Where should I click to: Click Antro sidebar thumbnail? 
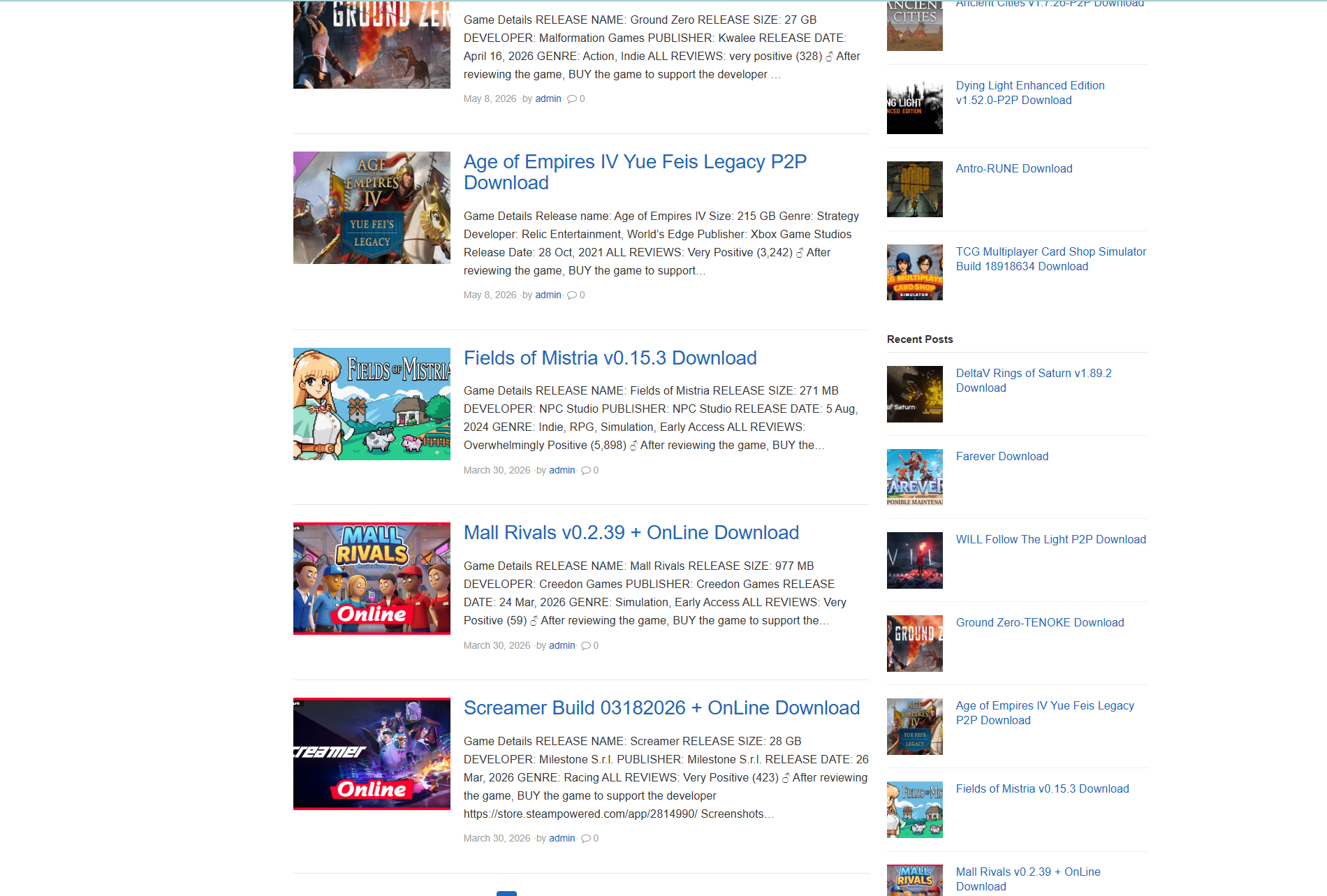tap(915, 189)
